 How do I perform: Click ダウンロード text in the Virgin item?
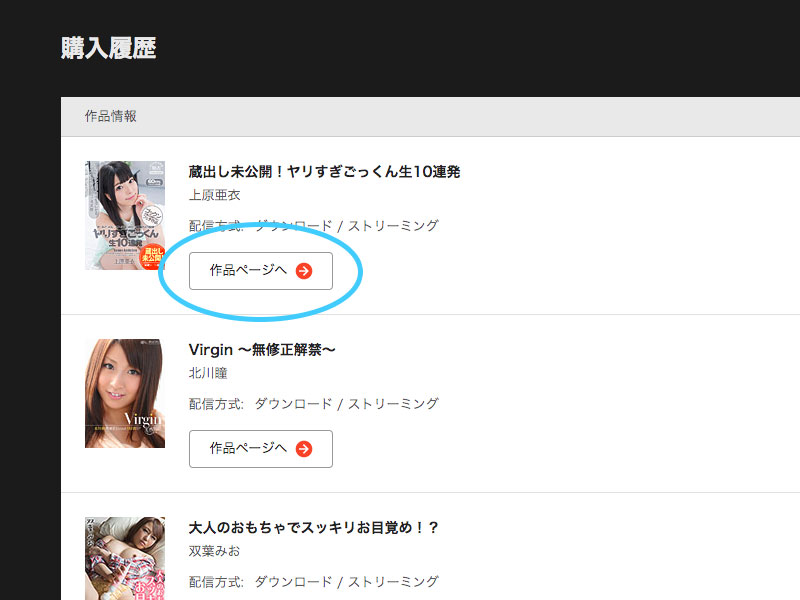point(293,404)
